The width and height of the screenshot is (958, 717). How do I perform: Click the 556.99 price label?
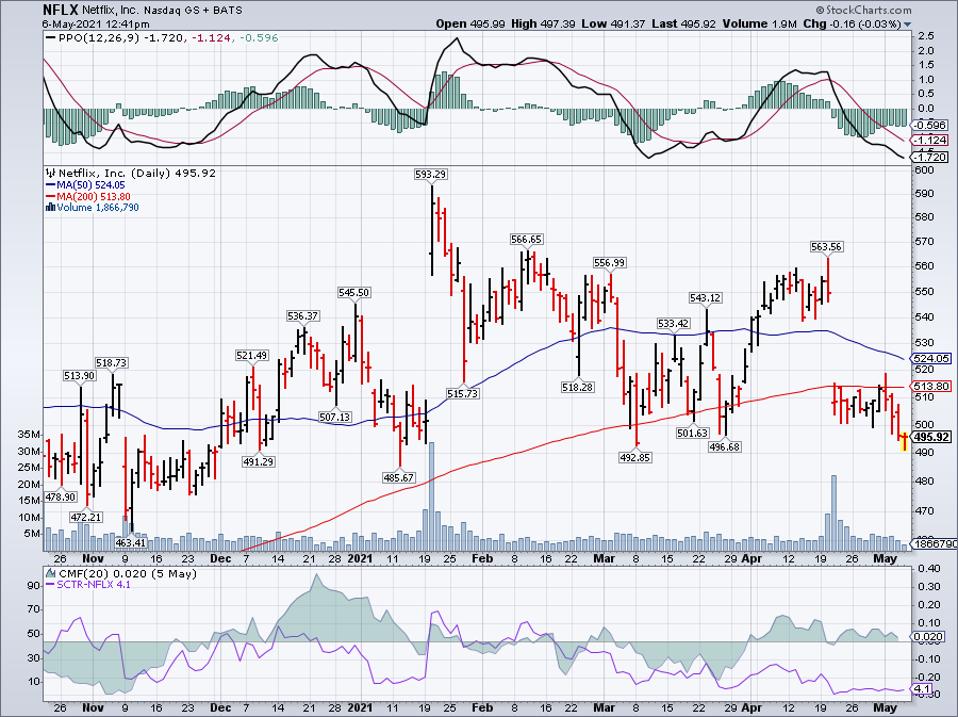tap(609, 263)
